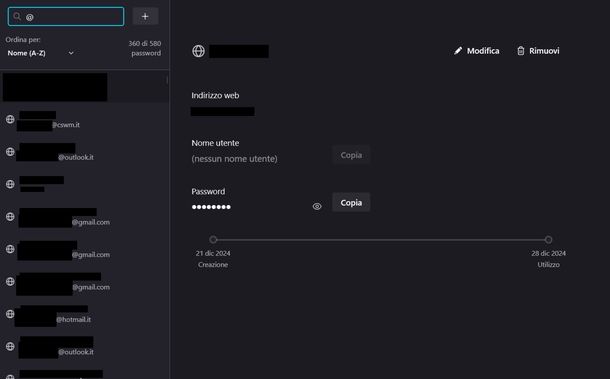This screenshot has height=379, width=610.
Task: Open the redacted web address link
Action: pos(223,112)
